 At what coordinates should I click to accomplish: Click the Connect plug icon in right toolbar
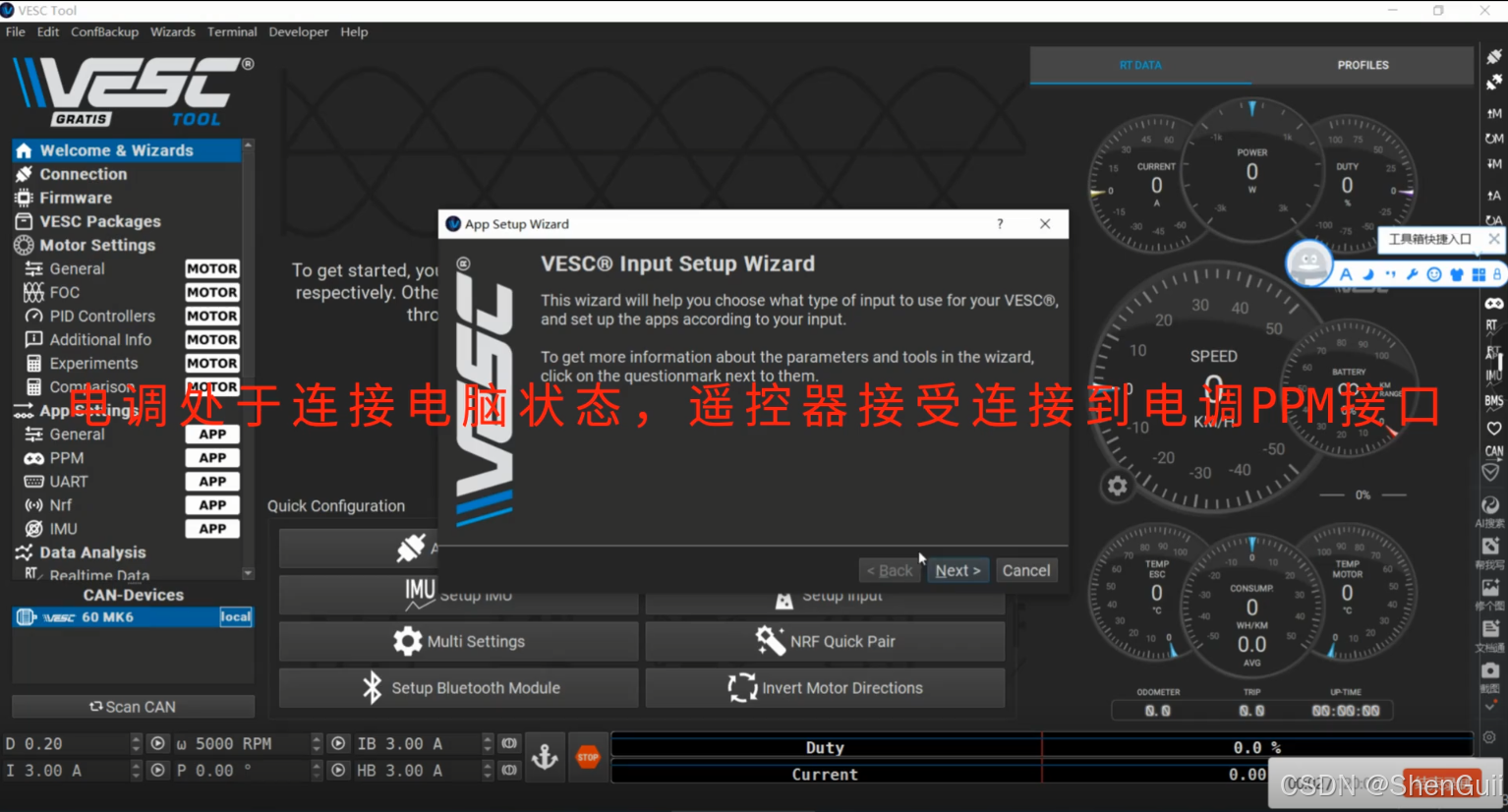coord(1494,56)
